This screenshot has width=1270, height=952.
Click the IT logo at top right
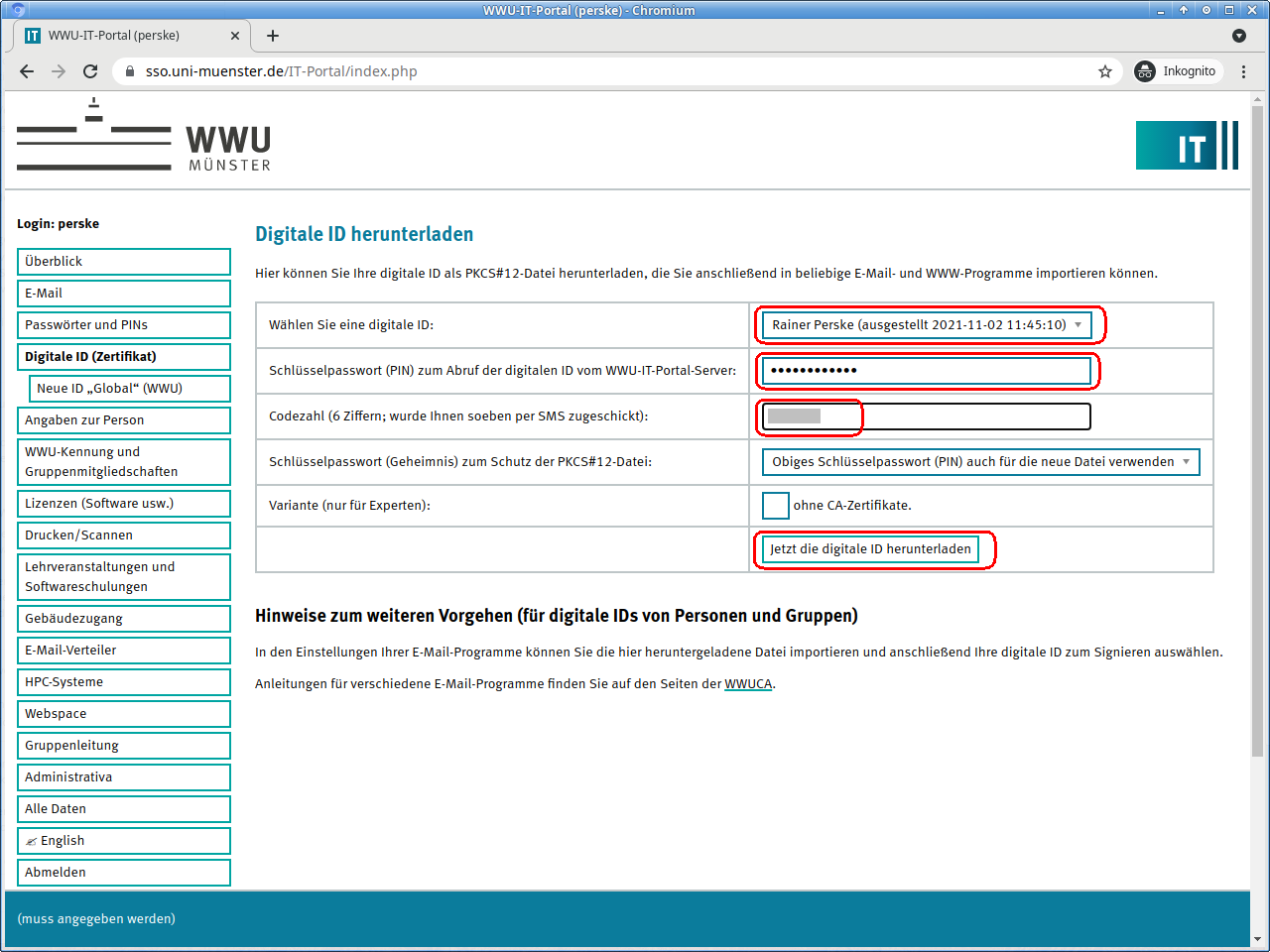click(1187, 146)
